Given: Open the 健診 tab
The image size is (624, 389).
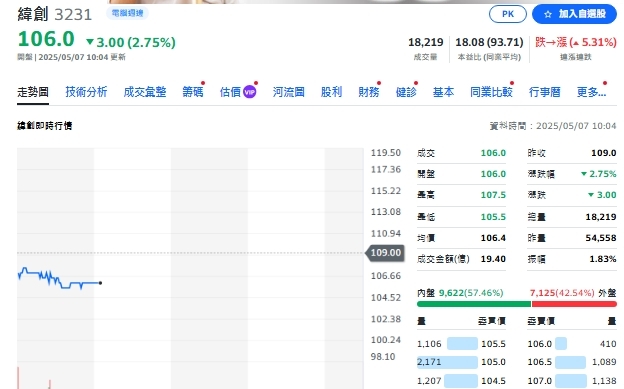Looking at the screenshot, I should coord(406,92).
